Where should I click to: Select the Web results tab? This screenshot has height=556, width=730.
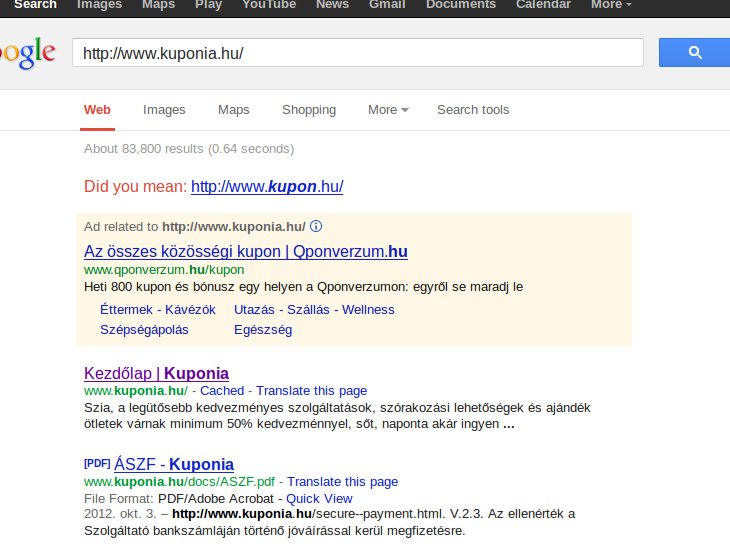click(97, 110)
